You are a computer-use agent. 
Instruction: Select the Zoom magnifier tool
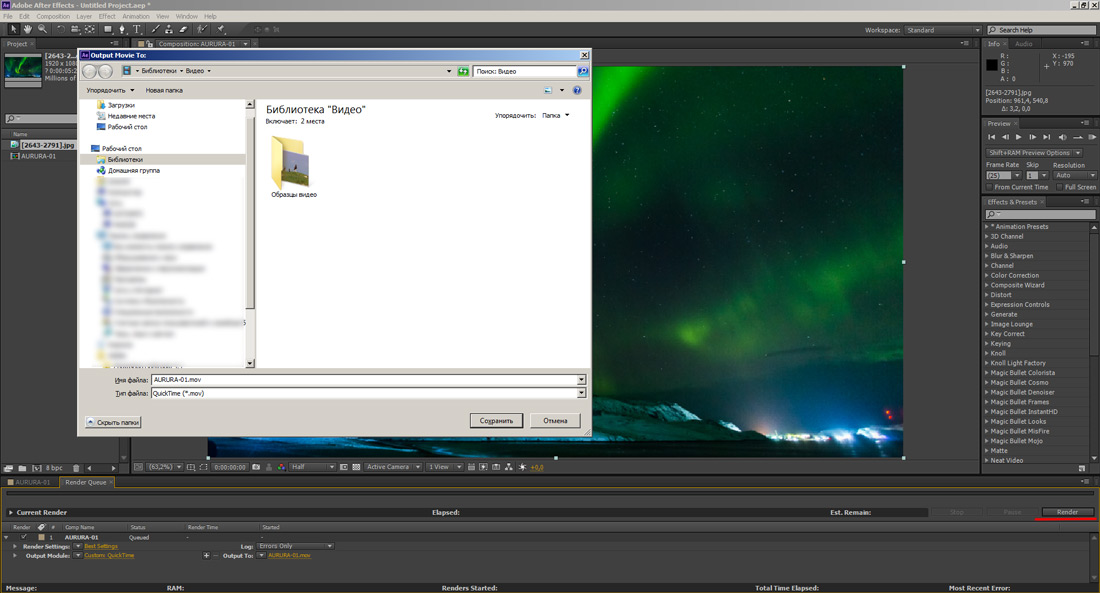click(42, 29)
